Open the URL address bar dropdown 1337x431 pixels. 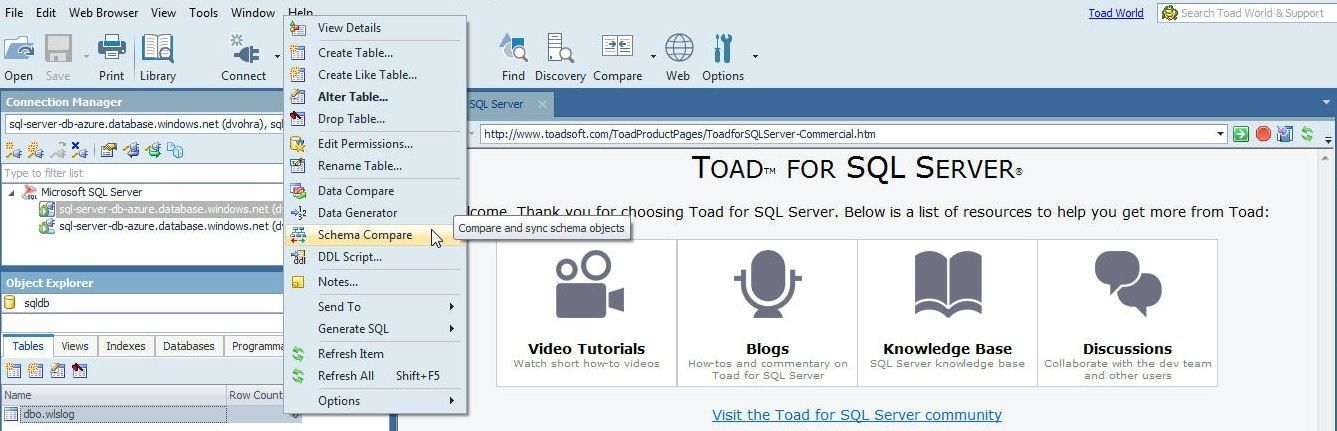[1220, 134]
